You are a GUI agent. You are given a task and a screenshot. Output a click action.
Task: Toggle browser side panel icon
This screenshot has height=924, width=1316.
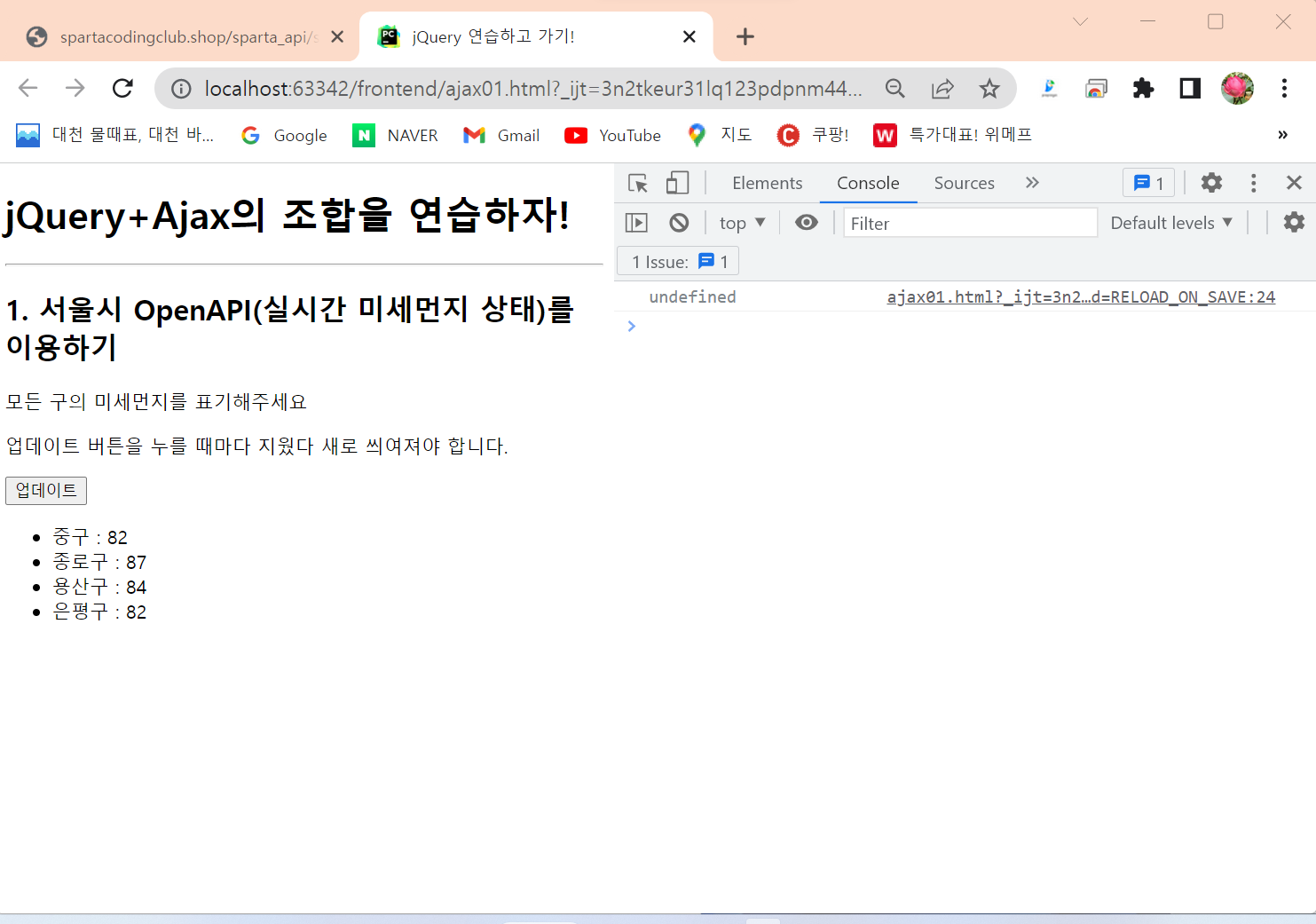pyautogui.click(x=1190, y=88)
